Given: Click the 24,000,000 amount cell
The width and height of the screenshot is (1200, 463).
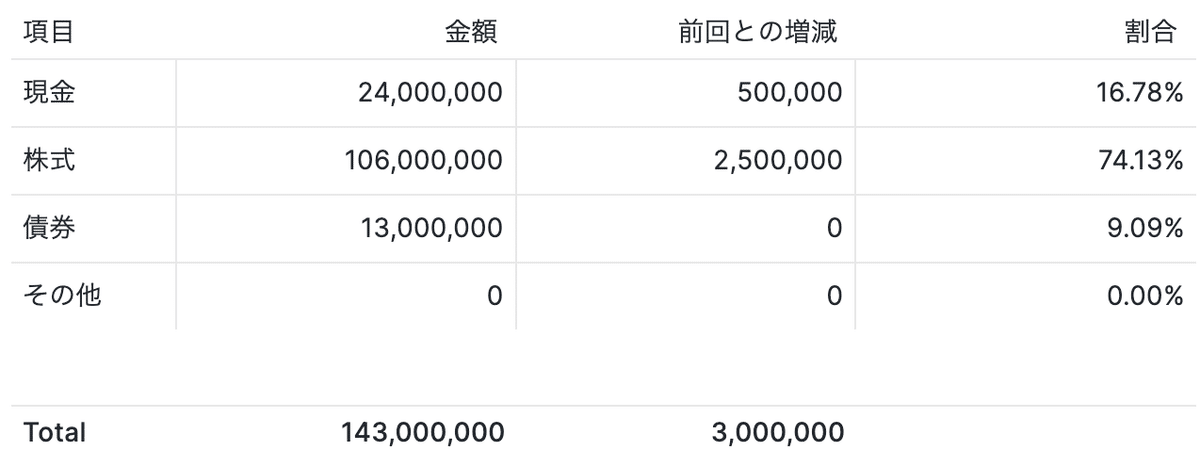Looking at the screenshot, I should [x=430, y=93].
